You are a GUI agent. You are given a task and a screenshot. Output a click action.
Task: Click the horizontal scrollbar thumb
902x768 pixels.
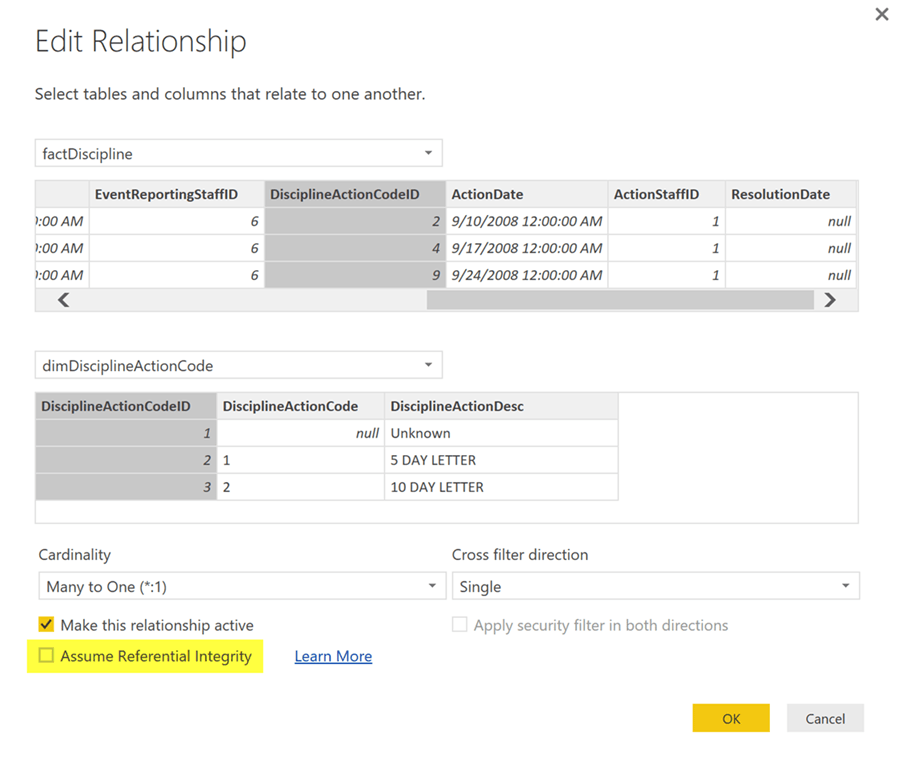620,299
